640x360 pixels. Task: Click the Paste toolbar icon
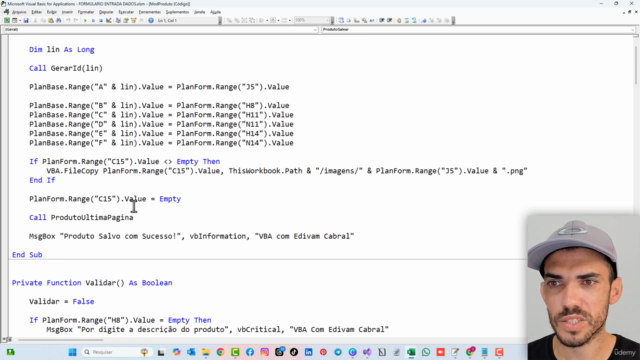[x=51, y=20]
